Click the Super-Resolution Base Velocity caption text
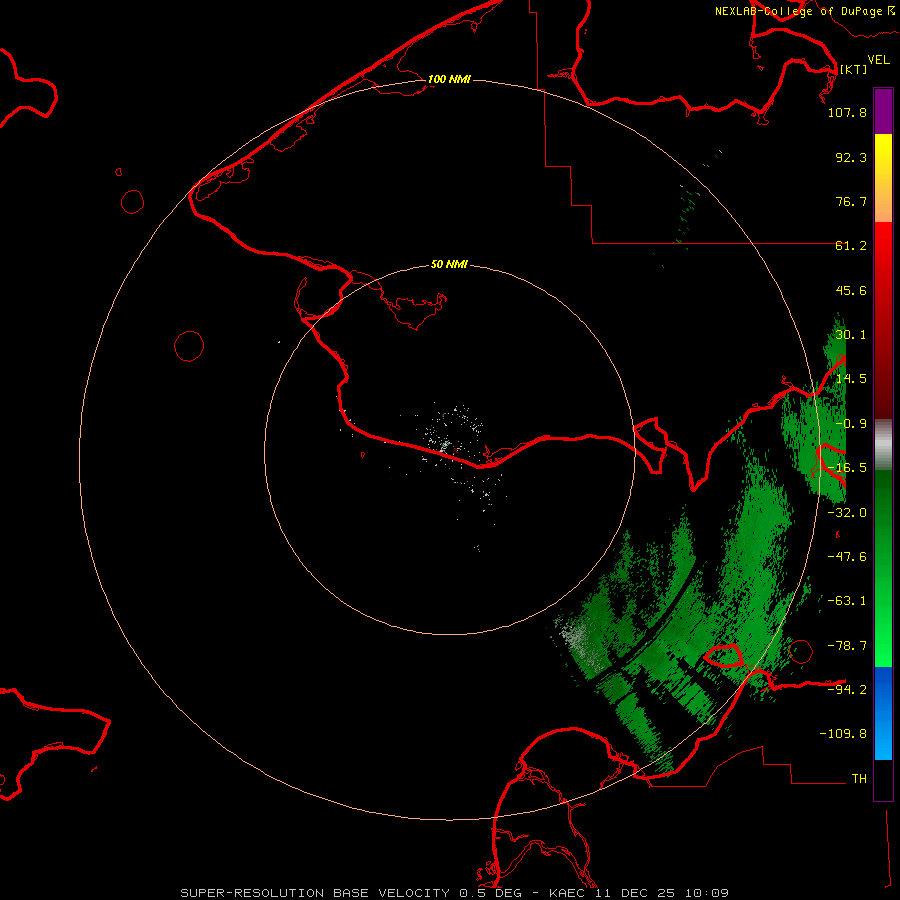Image resolution: width=900 pixels, height=900 pixels. pyautogui.click(x=455, y=893)
